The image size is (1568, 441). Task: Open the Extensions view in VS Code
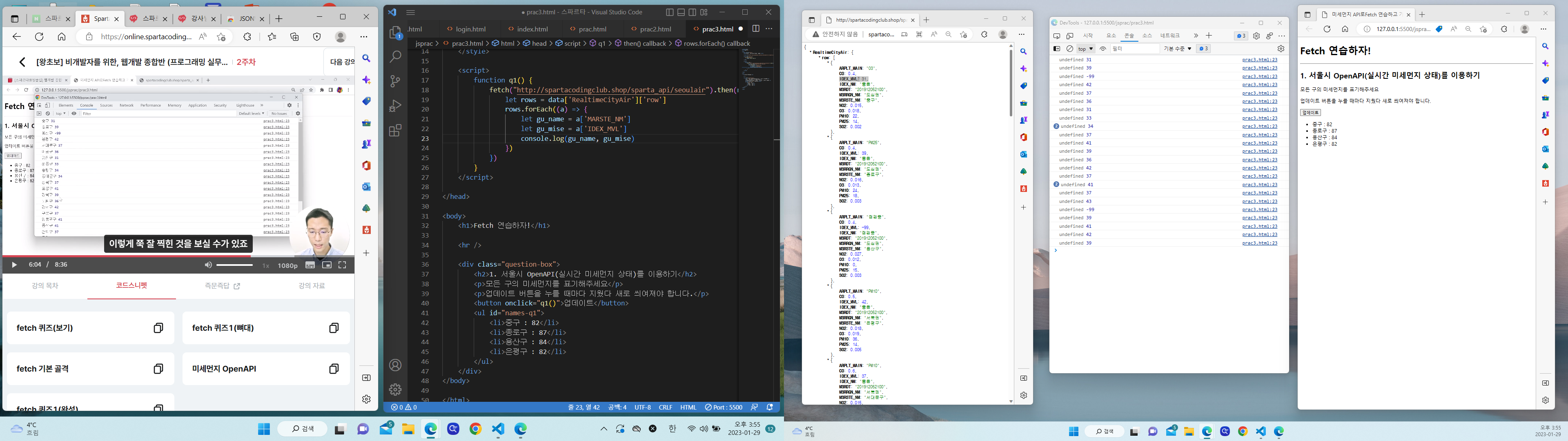point(396,130)
